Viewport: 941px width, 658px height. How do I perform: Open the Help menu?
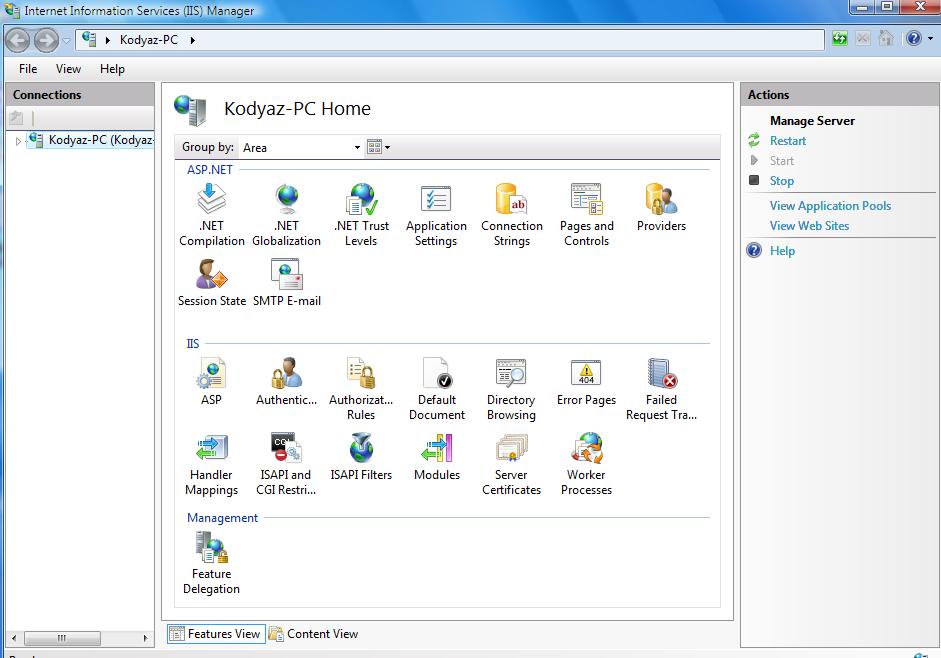[112, 69]
